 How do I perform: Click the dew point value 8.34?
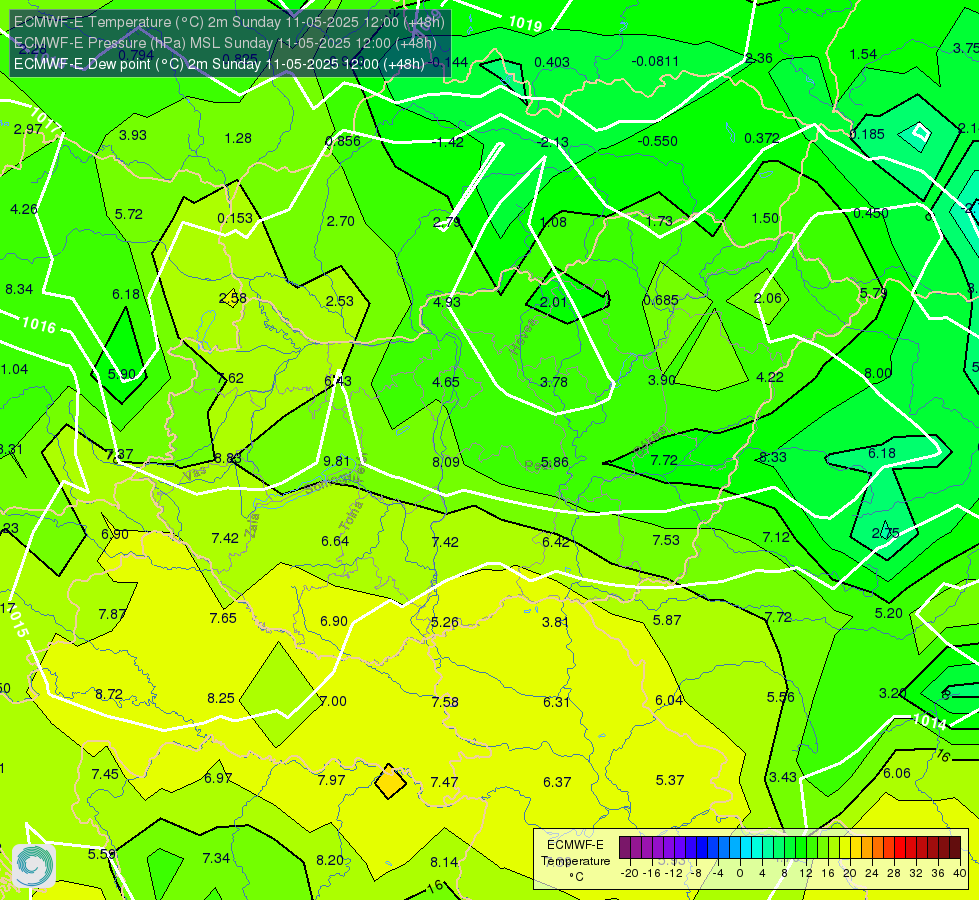pyautogui.click(x=19, y=289)
